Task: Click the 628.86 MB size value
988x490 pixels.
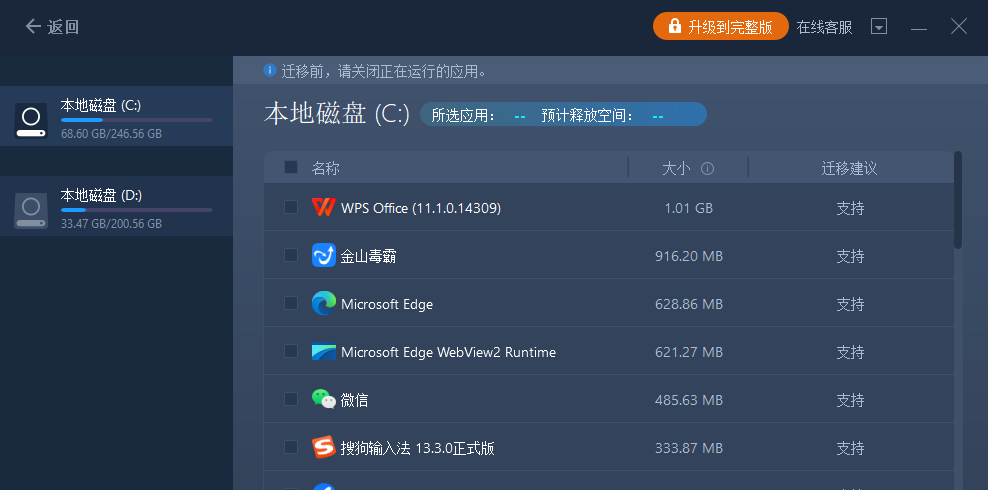Action: [689, 304]
